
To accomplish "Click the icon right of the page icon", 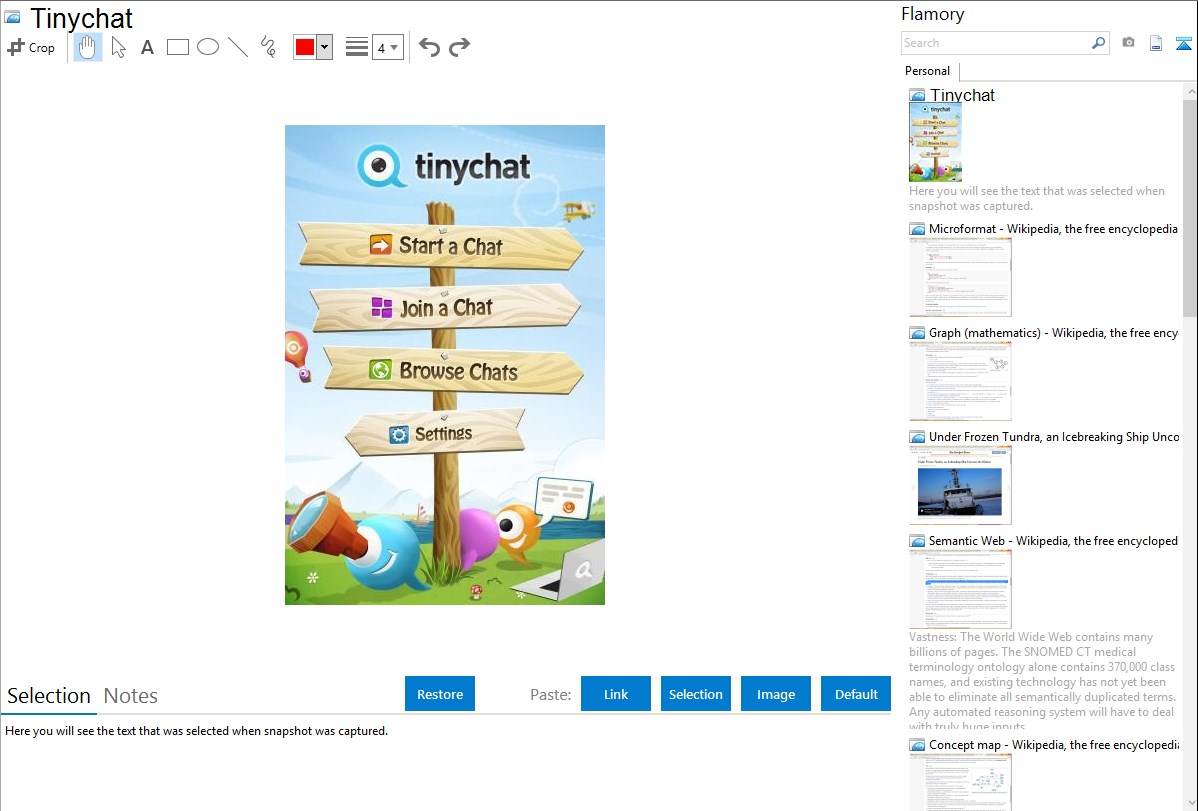I will point(1183,43).
